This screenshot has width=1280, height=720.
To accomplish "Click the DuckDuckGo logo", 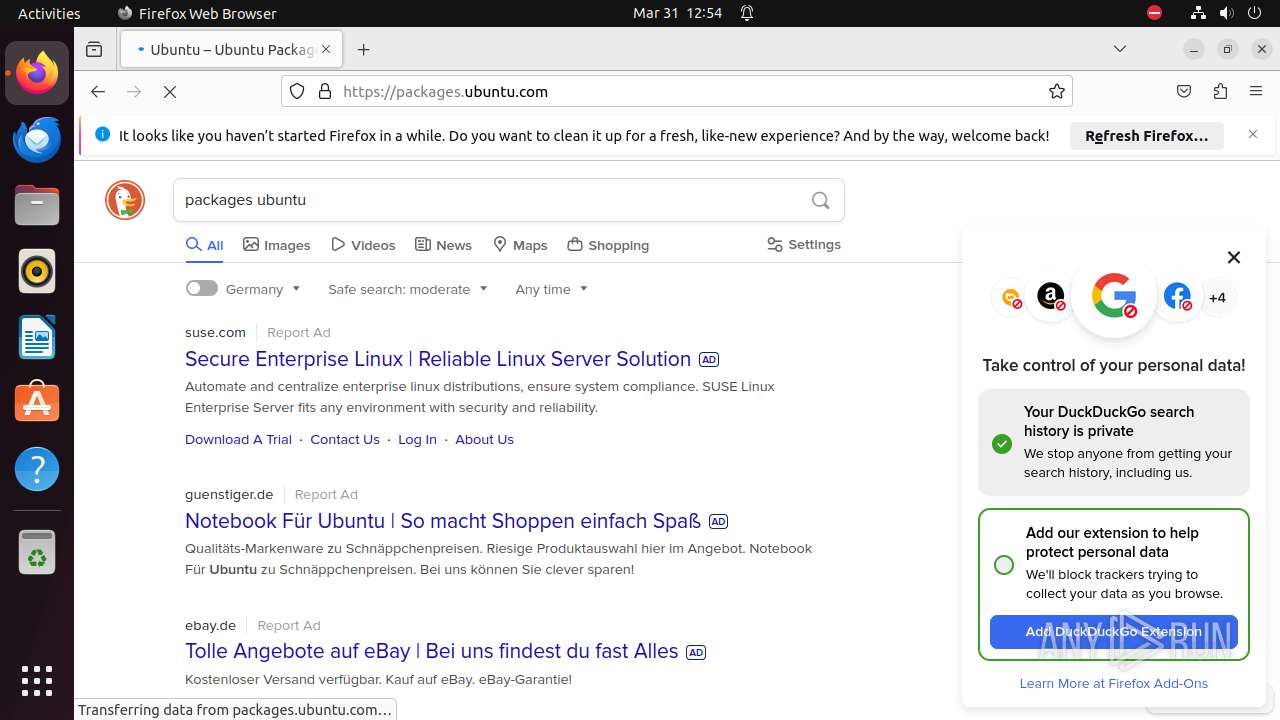I will (125, 200).
